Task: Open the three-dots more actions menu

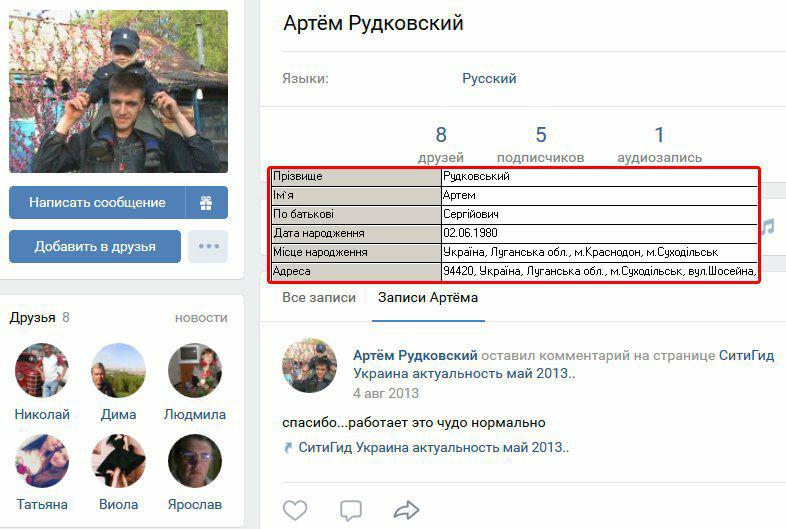Action: click(x=208, y=246)
